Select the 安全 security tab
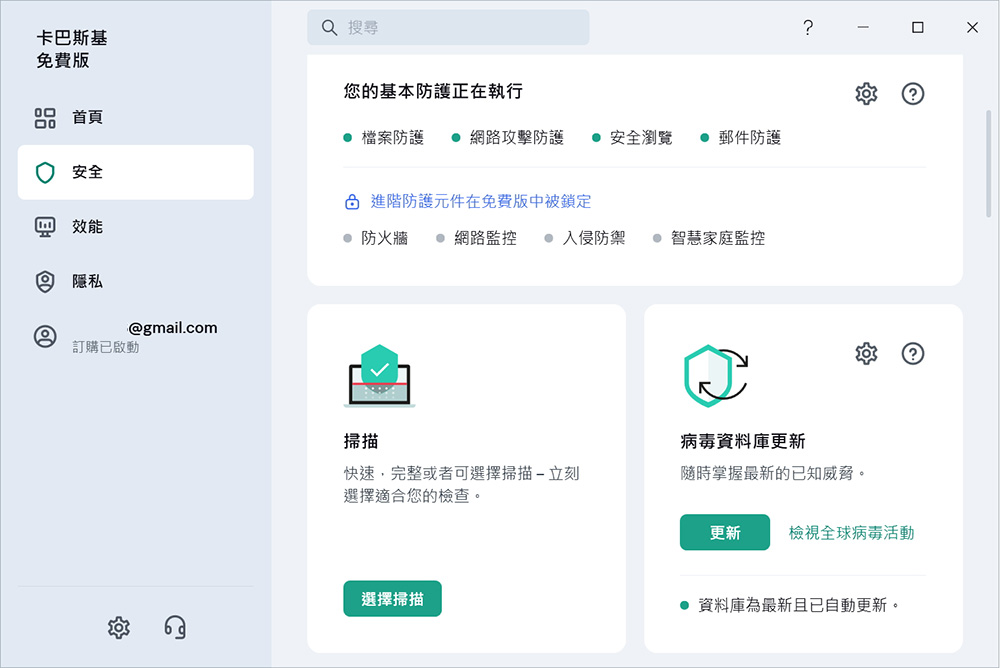 [x=135, y=172]
